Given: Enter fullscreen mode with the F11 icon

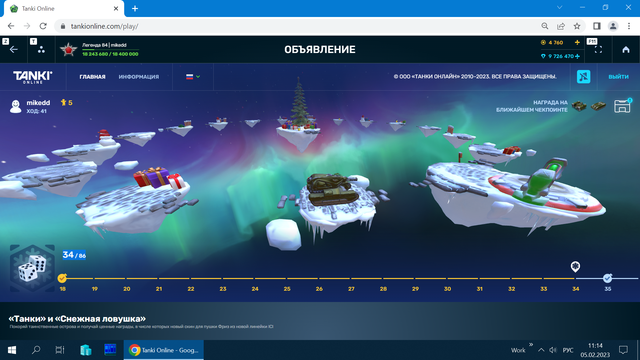Looking at the screenshot, I should [x=598, y=50].
